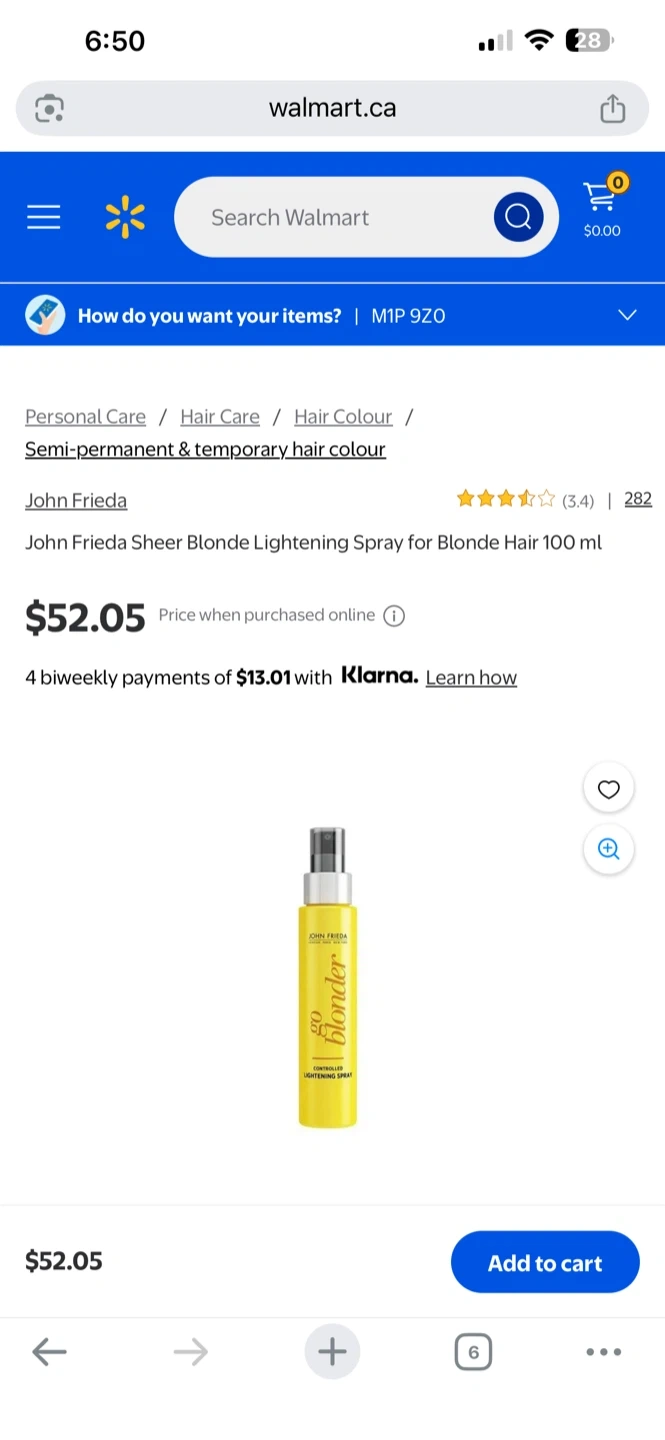Open Klarna 'Learn how' link
Viewport: 665px width, 1440px height.
pos(471,678)
